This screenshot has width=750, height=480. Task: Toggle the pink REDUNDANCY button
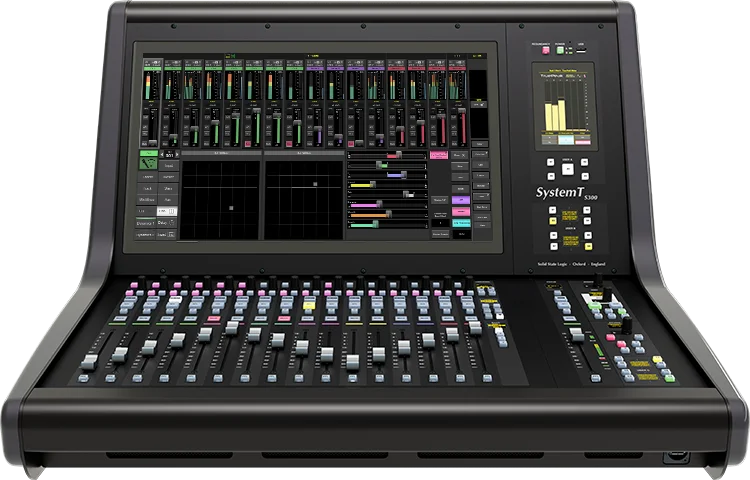coord(545,50)
